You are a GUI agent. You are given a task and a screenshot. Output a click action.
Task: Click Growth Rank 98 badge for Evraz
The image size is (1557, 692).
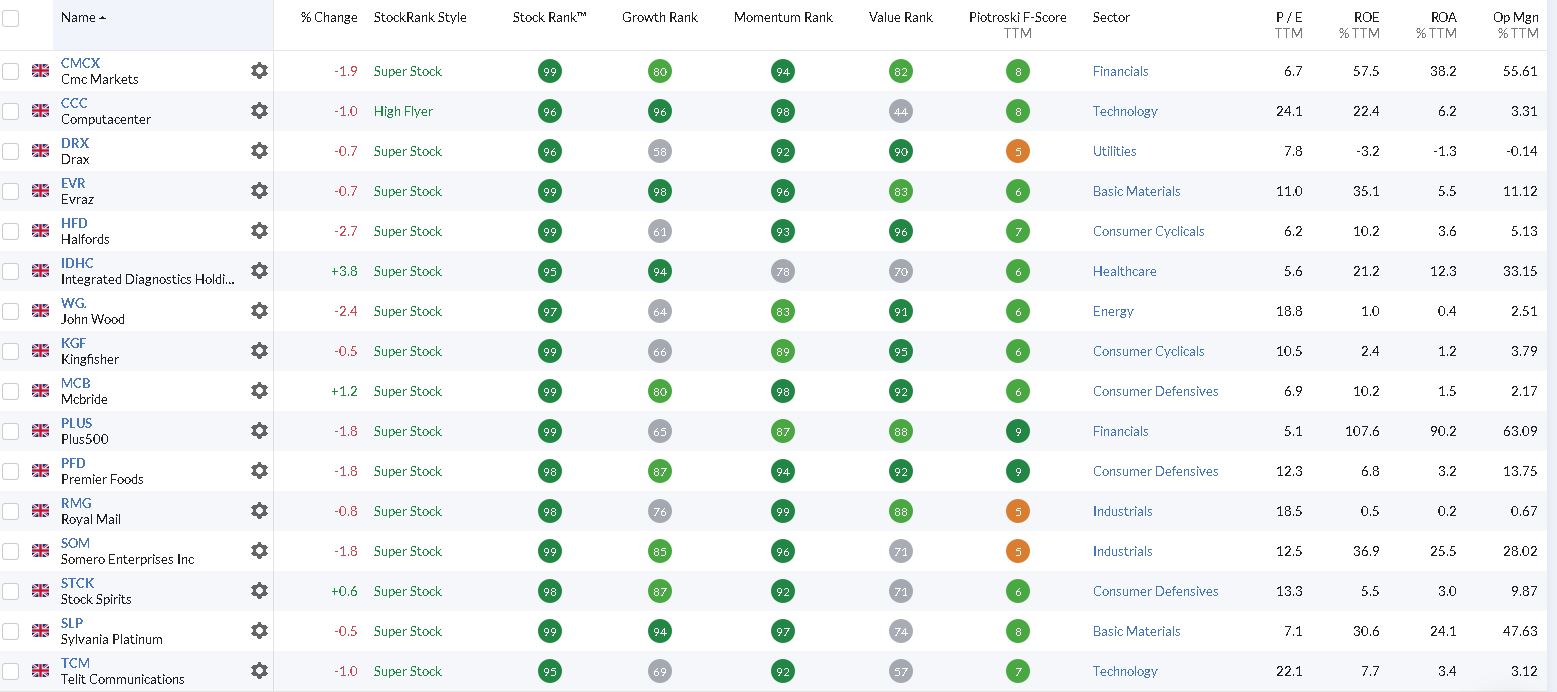[660, 191]
